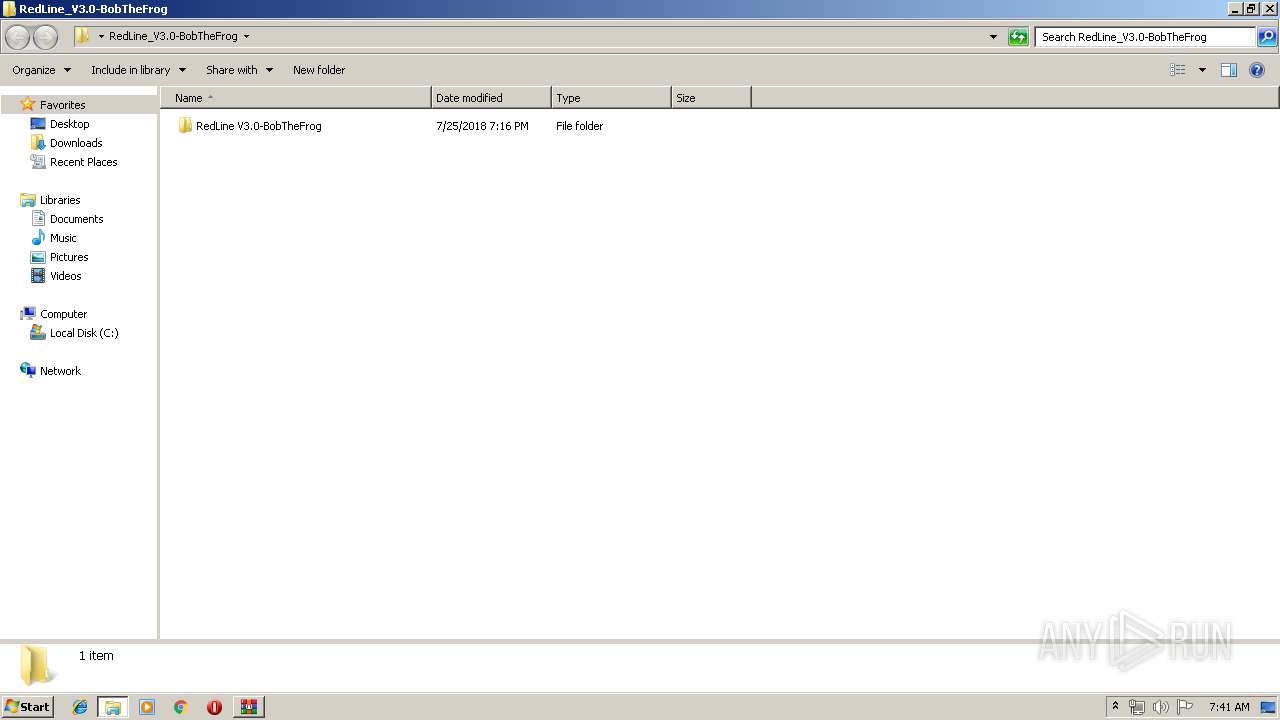Open Google Chrome from taskbar
Image resolution: width=1280 pixels, height=720 pixels.
click(x=181, y=707)
